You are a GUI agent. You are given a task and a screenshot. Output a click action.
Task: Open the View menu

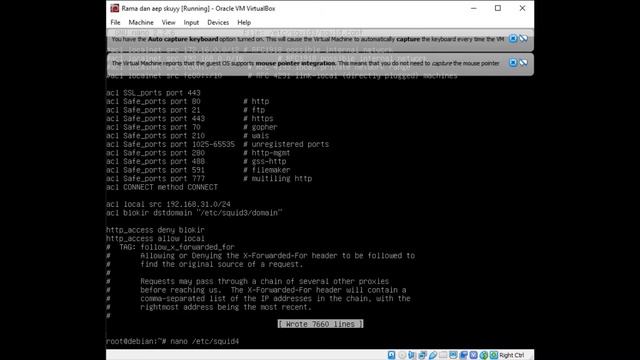(x=168, y=22)
